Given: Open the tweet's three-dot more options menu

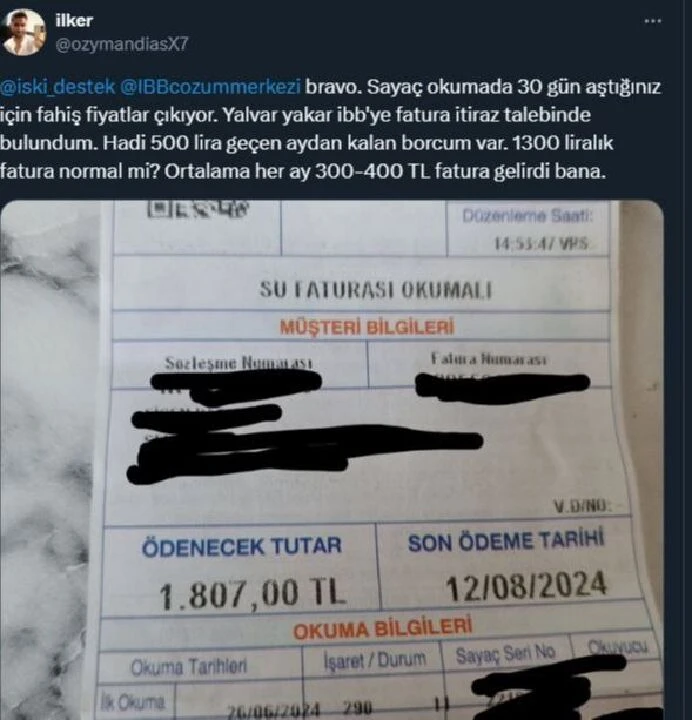Looking at the screenshot, I should click(653, 21).
